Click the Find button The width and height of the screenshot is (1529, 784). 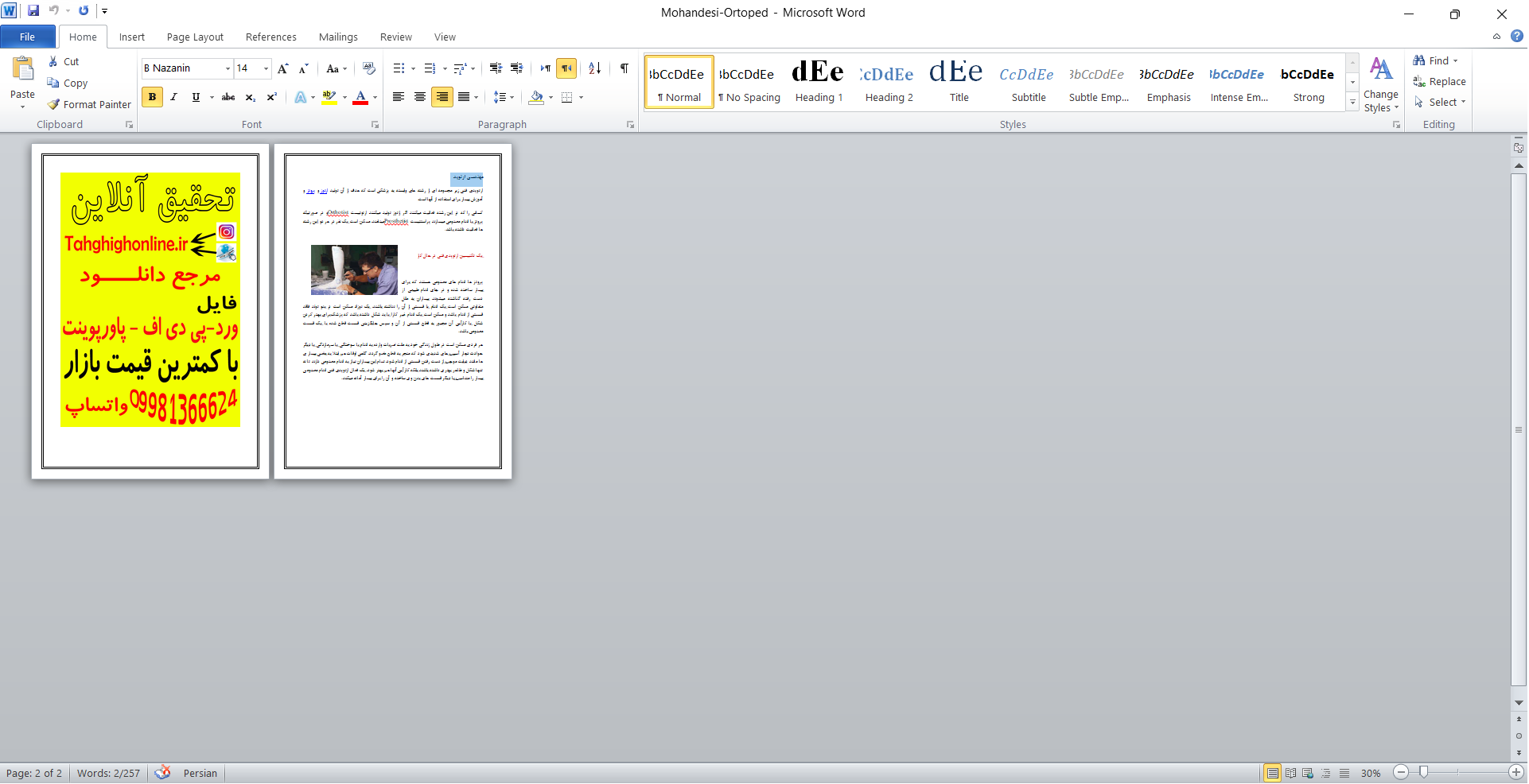coord(1435,60)
